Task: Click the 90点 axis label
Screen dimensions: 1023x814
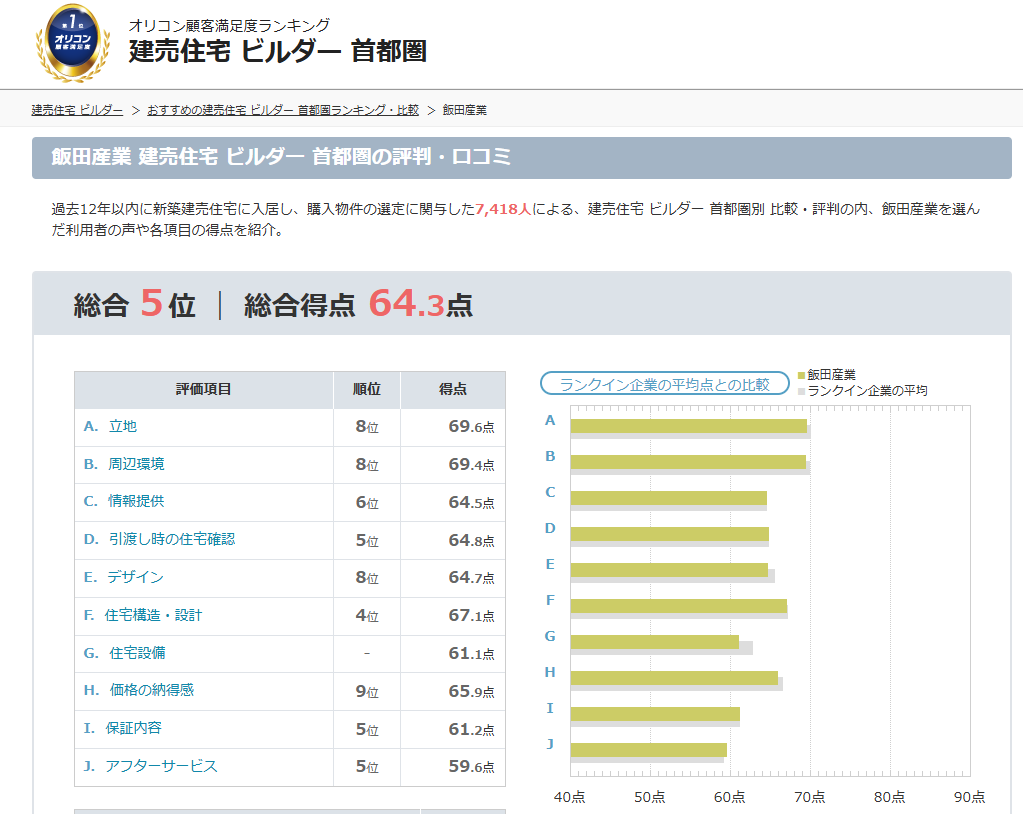Action: coord(970,797)
